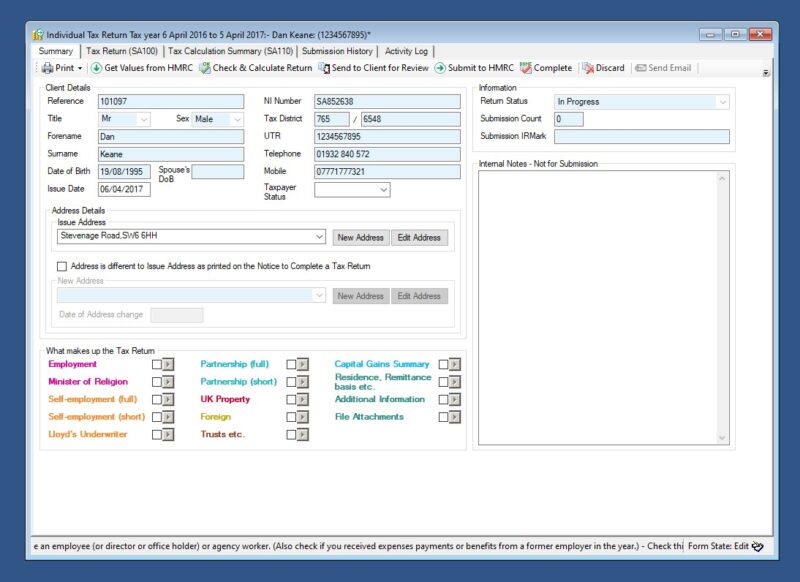Open the Issue Address dropdown
Viewport: 800px width, 582px height.
[319, 237]
